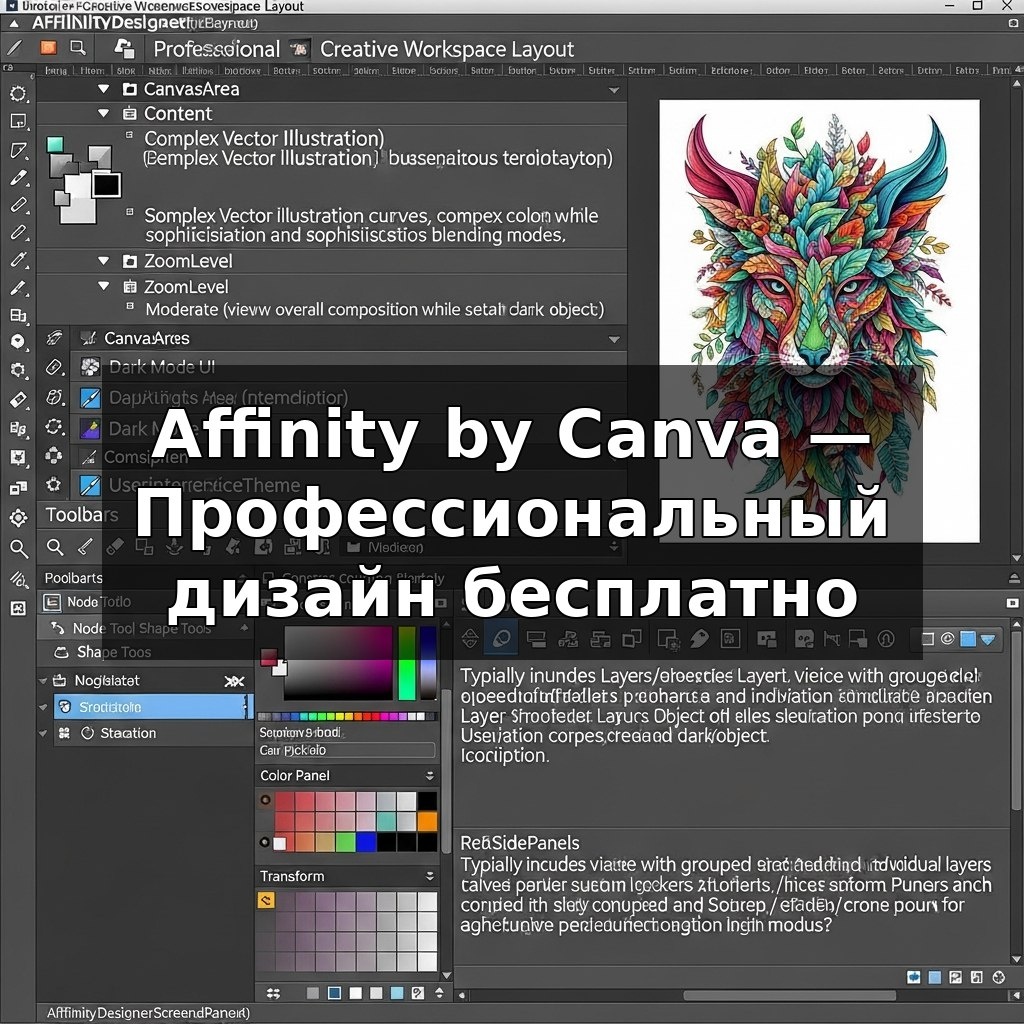
Task: Click the question mark tile at color panel bottom
Action: [x=418, y=993]
